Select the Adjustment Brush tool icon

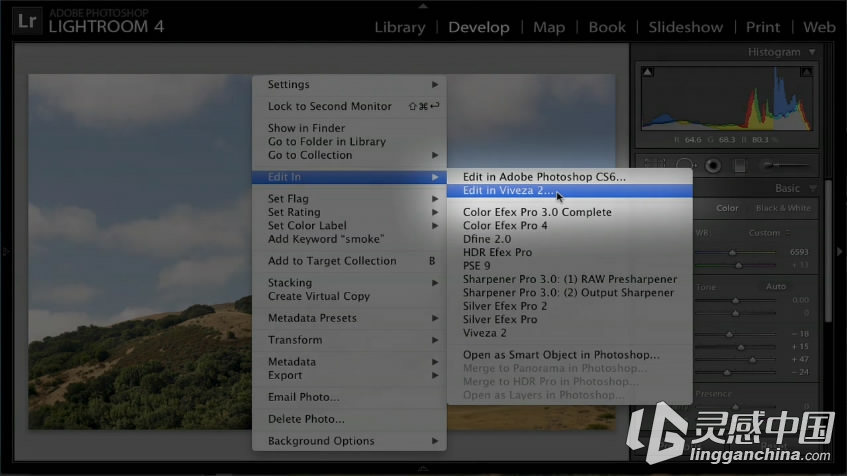pyautogui.click(x=786, y=165)
